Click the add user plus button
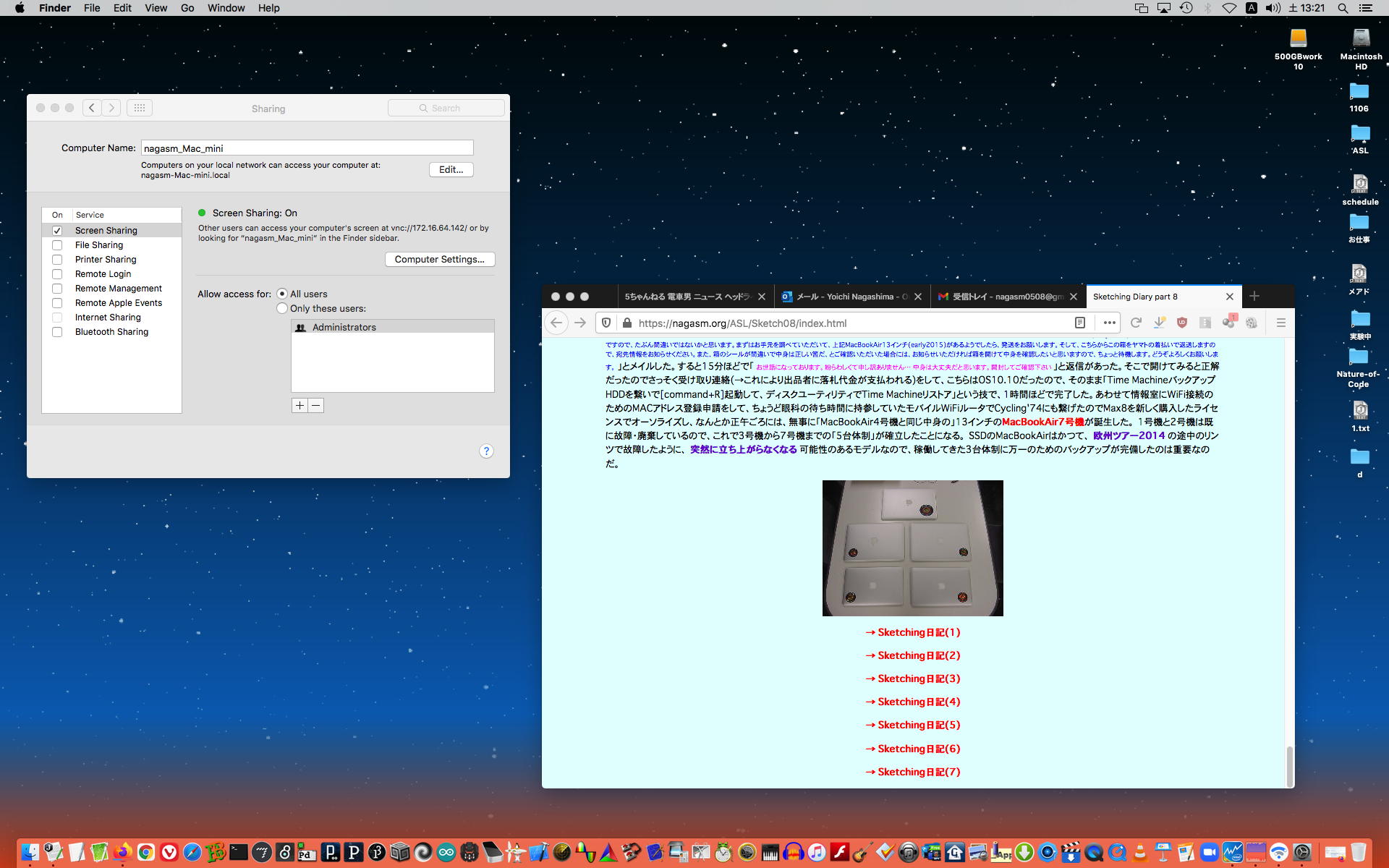1389x868 pixels. tap(300, 406)
